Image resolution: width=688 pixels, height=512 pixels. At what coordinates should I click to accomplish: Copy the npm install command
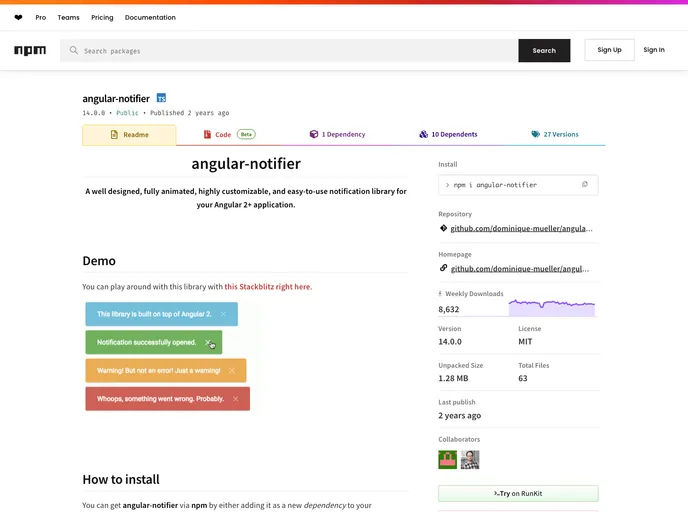point(584,185)
